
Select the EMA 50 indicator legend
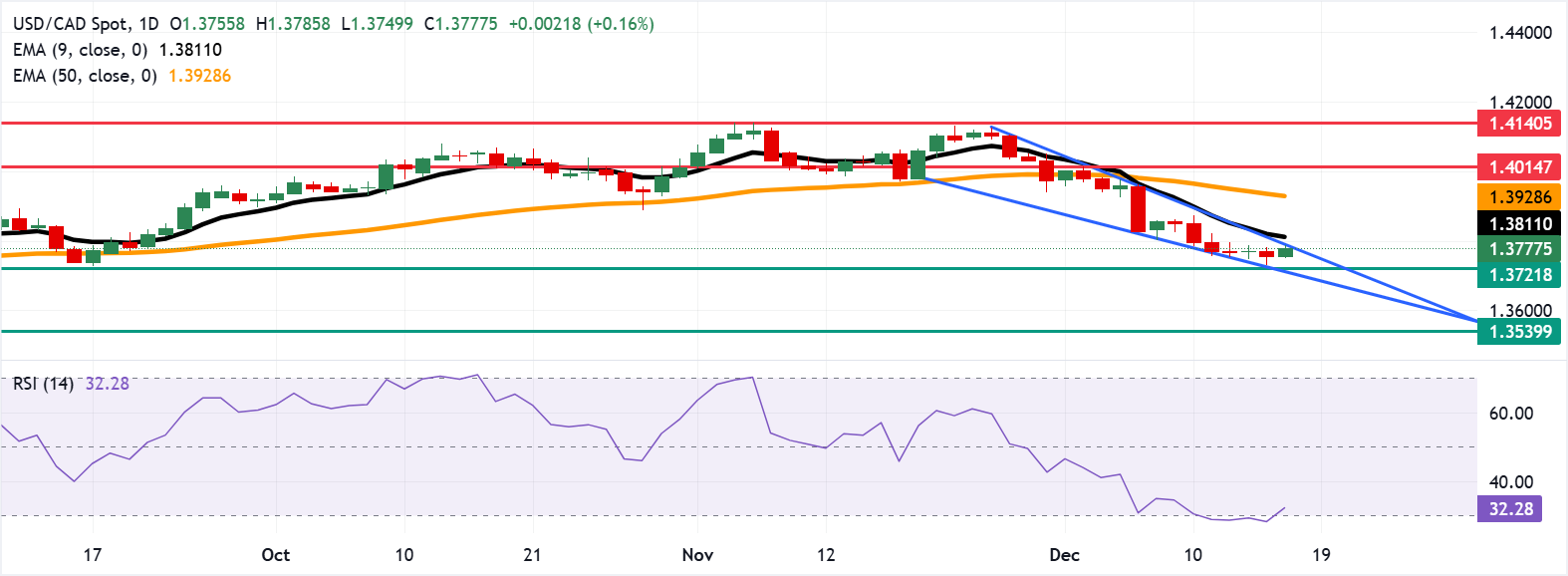pos(122,76)
